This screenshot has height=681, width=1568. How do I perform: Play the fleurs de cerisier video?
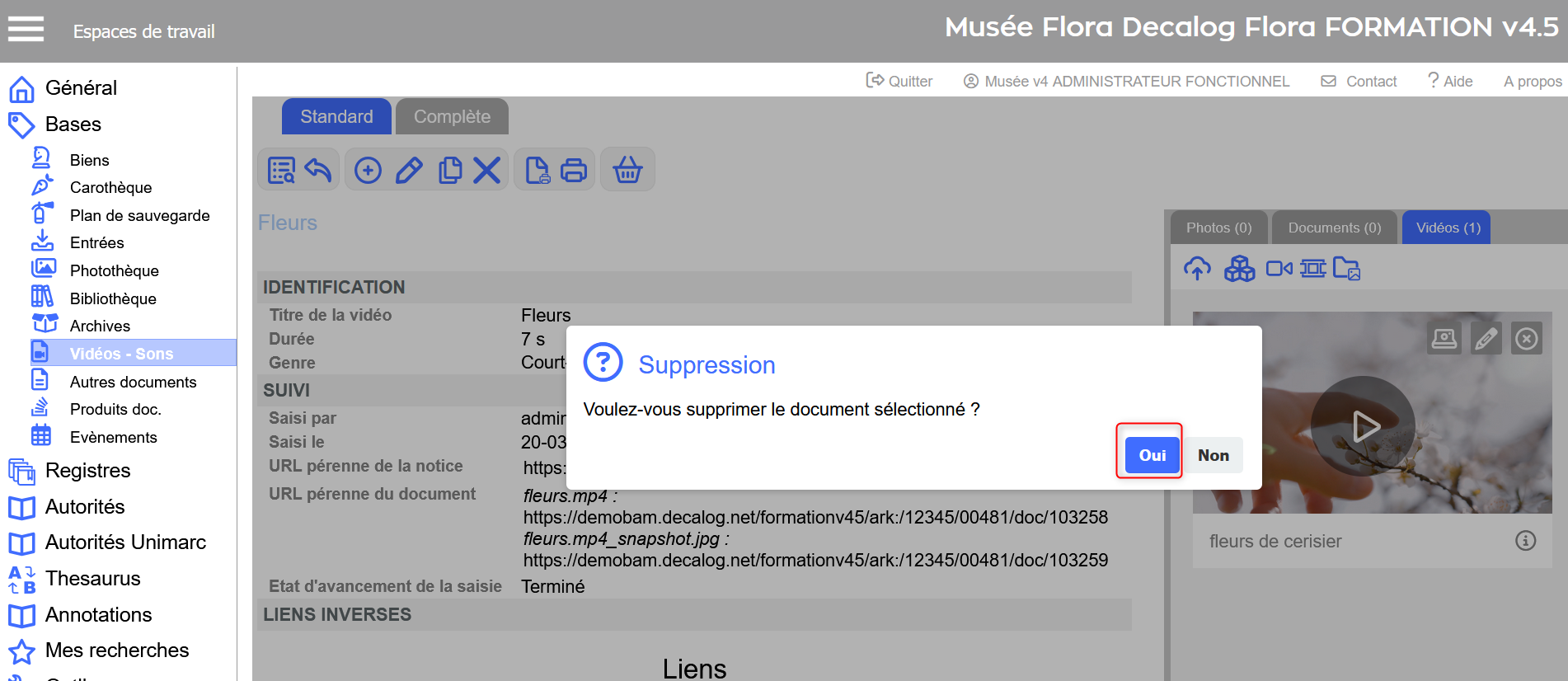1364,426
